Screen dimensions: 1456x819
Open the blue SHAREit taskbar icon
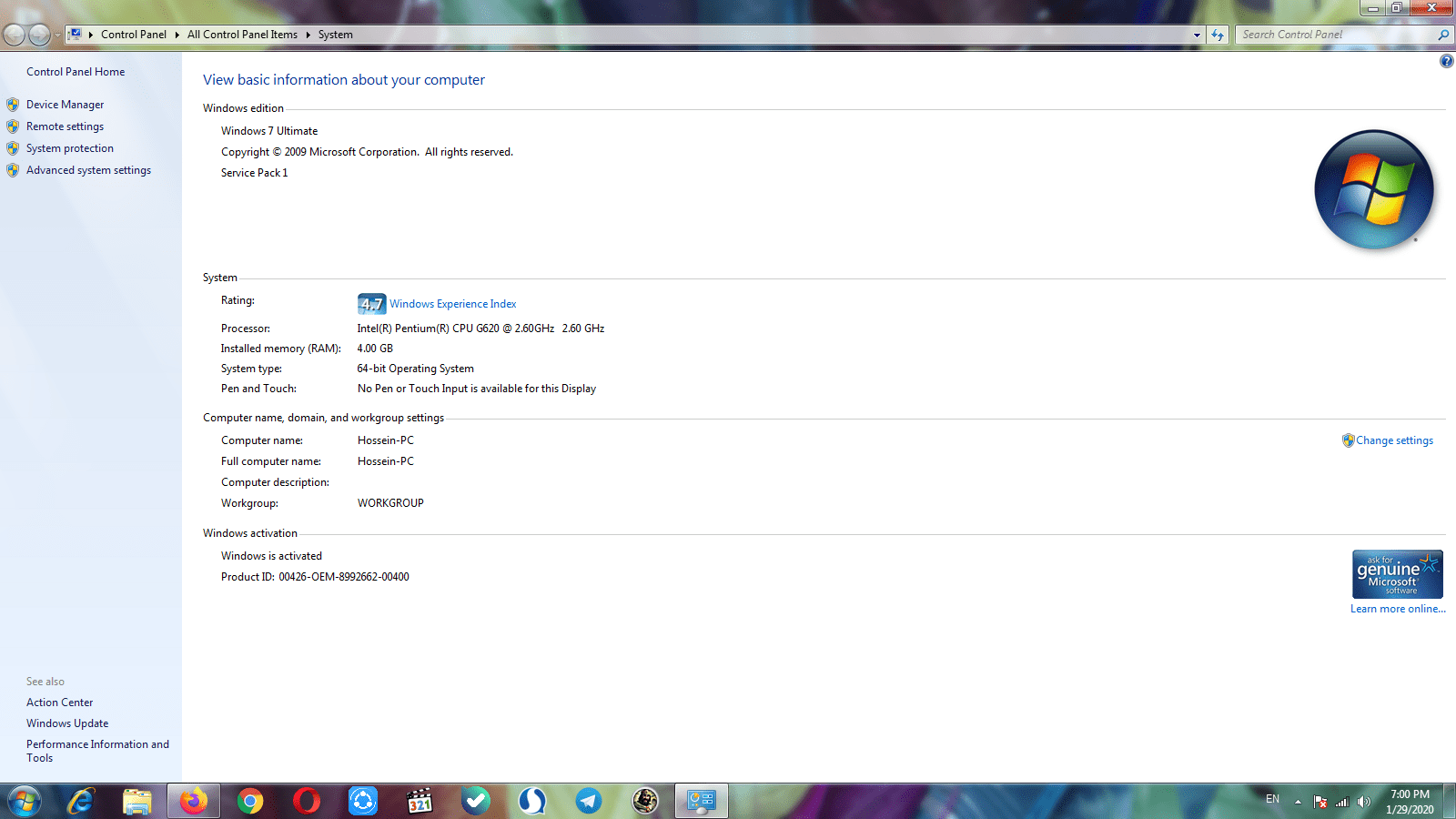pyautogui.click(x=363, y=802)
